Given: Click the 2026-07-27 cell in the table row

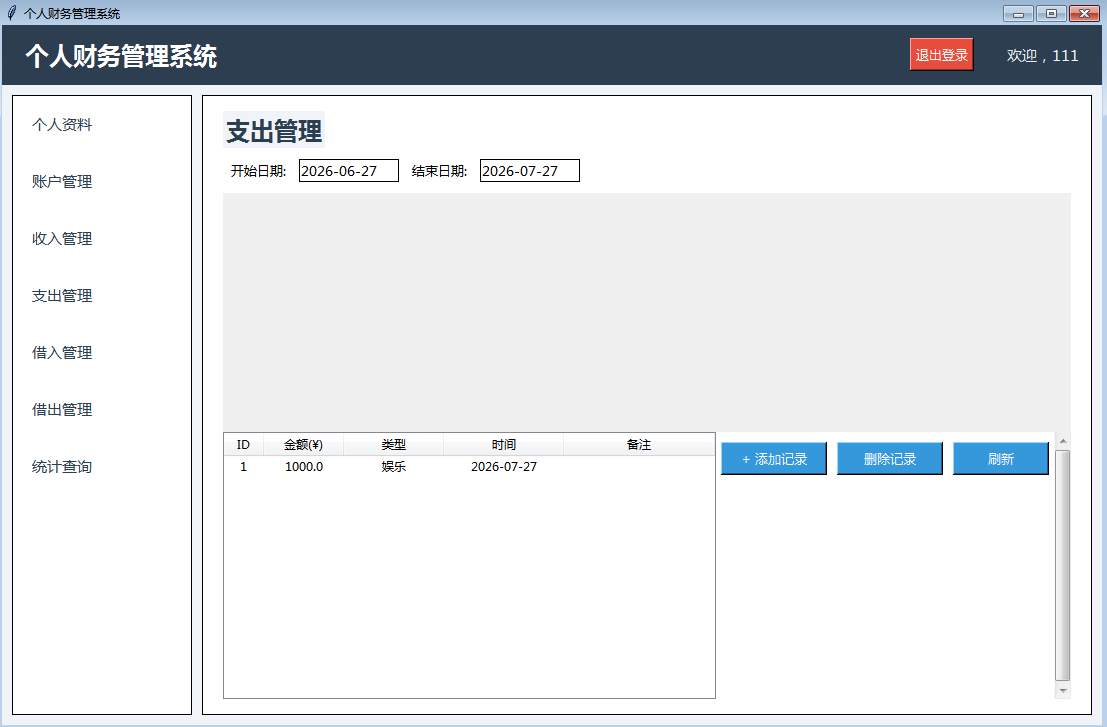Looking at the screenshot, I should (x=504, y=467).
